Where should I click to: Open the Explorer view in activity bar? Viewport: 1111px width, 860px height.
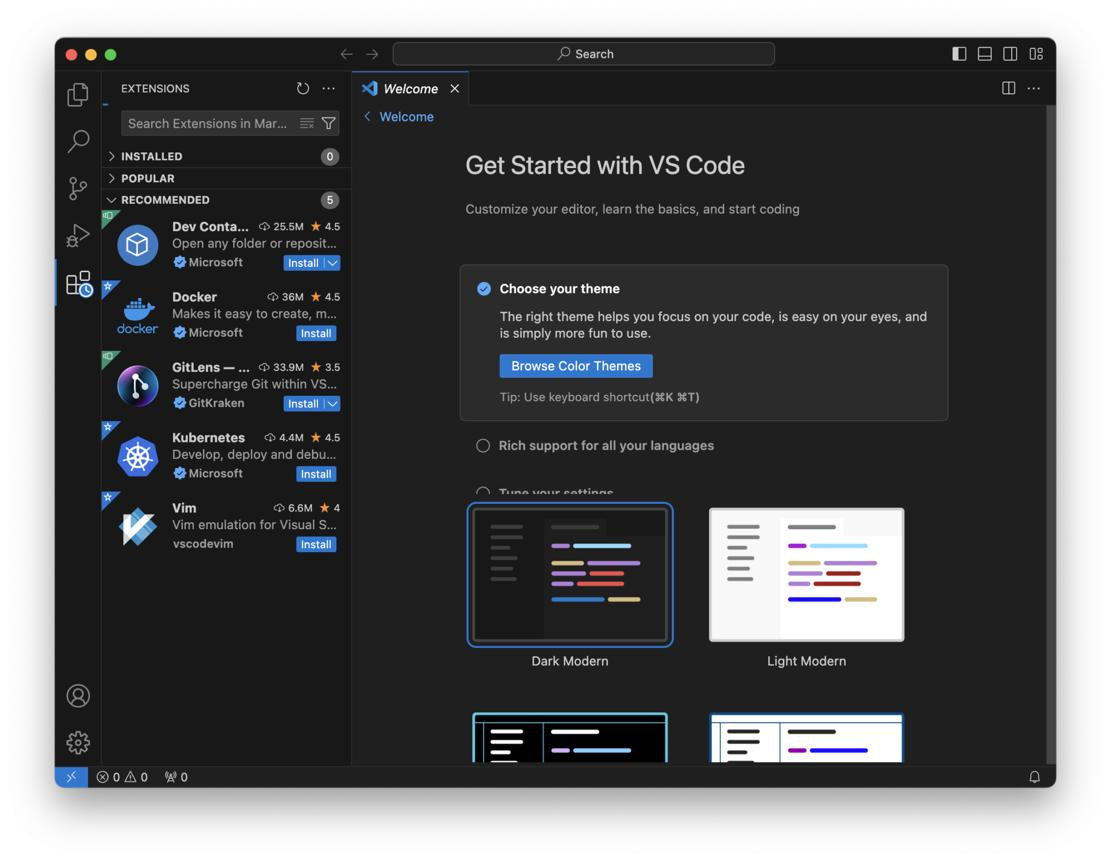[x=78, y=94]
